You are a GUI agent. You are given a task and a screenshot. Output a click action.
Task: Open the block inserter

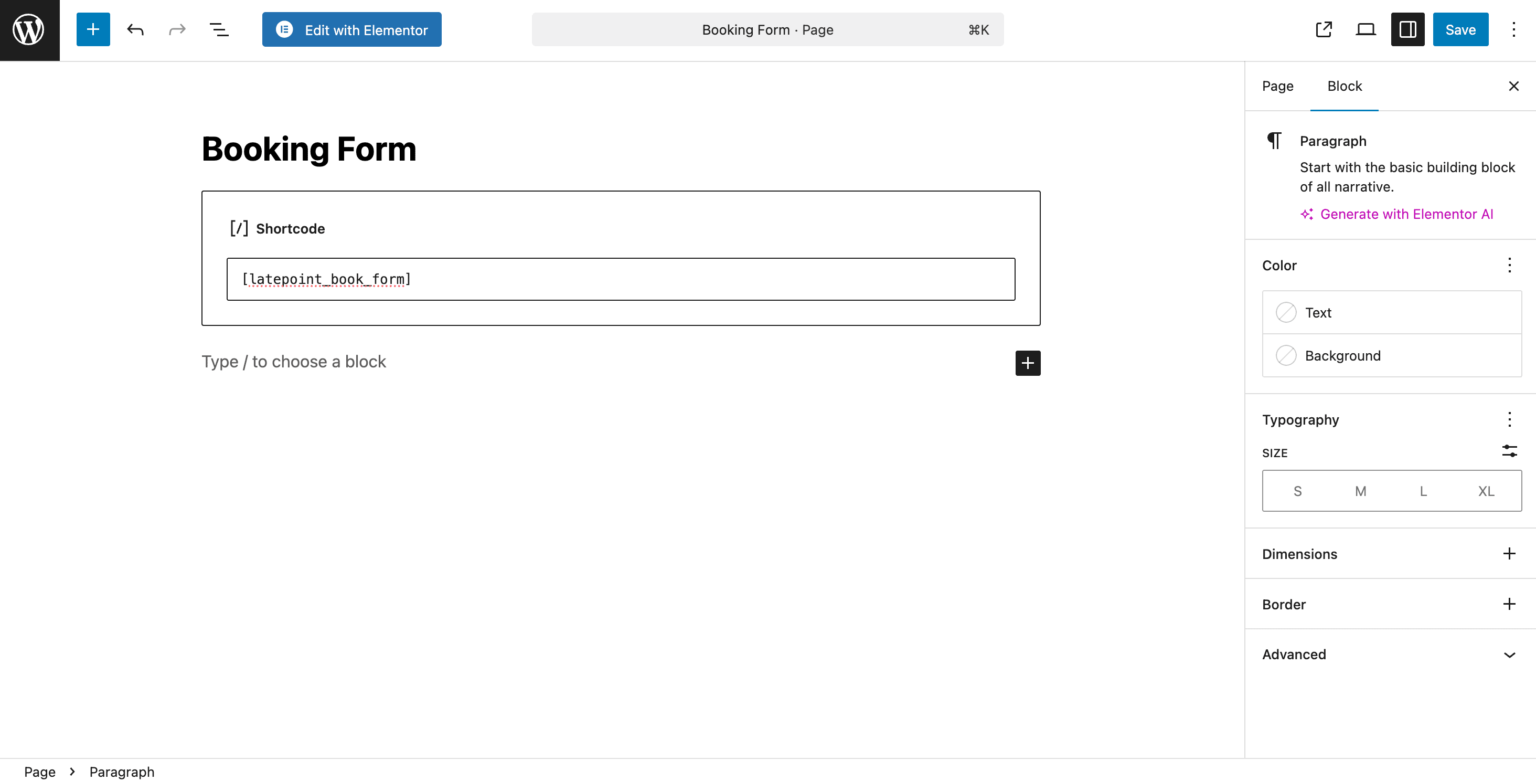click(x=93, y=29)
